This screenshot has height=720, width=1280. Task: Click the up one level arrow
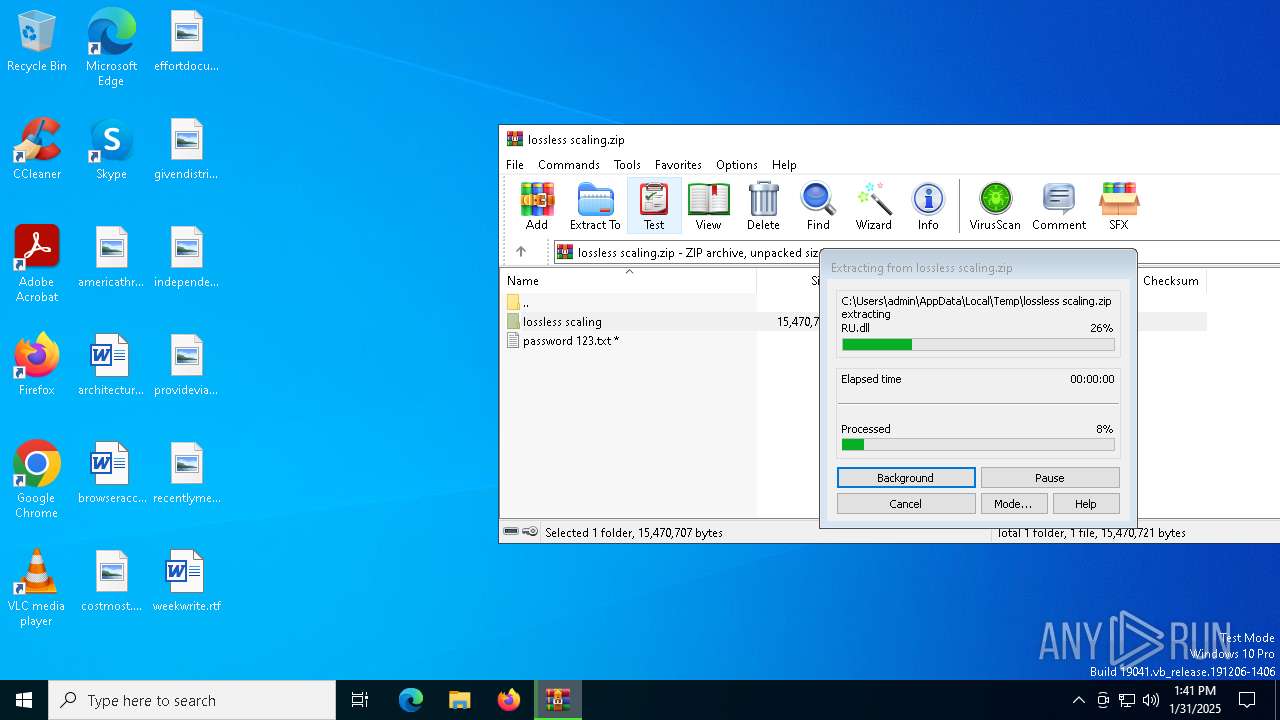(x=520, y=252)
